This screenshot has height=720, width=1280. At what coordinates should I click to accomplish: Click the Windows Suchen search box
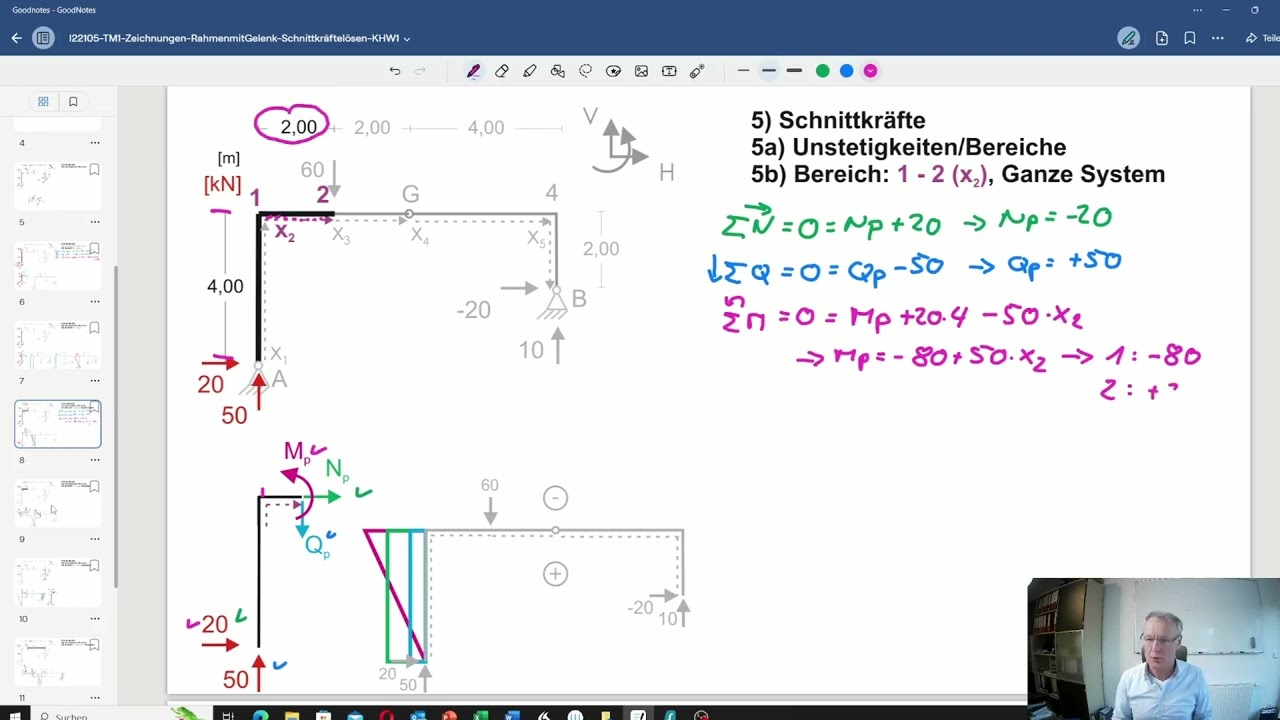coord(70,716)
